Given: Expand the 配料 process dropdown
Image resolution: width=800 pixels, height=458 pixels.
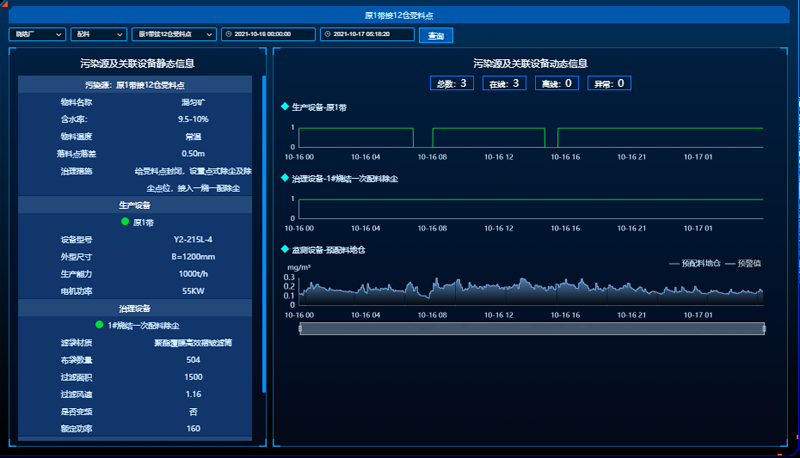Looking at the screenshot, I should point(98,34).
